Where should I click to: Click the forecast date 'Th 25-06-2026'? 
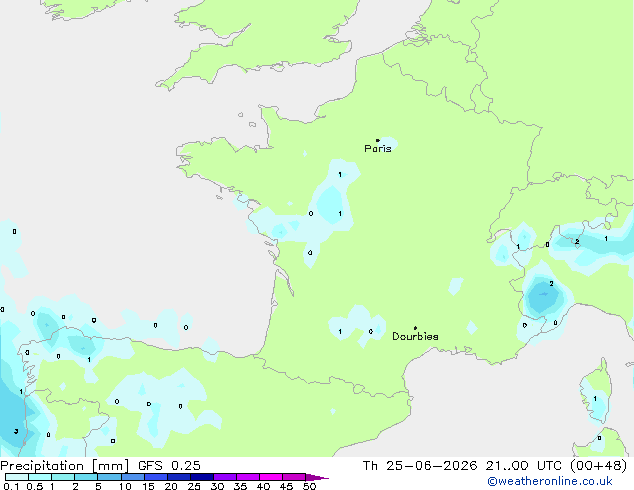(x=420, y=466)
